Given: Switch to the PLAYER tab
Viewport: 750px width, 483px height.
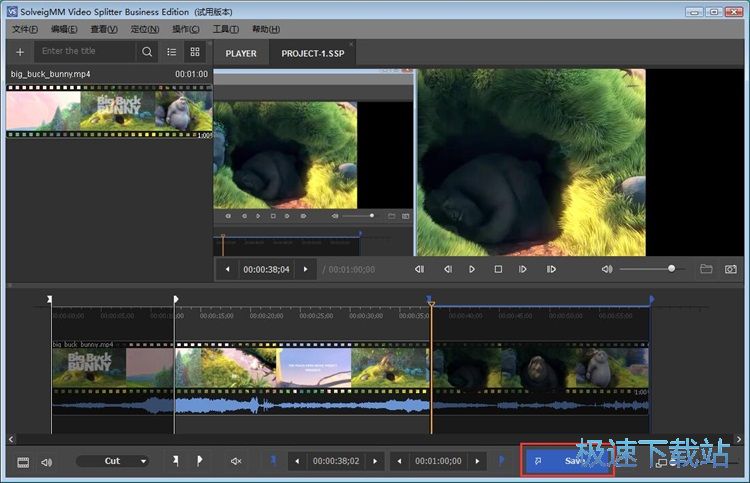Looking at the screenshot, I should click(x=241, y=54).
